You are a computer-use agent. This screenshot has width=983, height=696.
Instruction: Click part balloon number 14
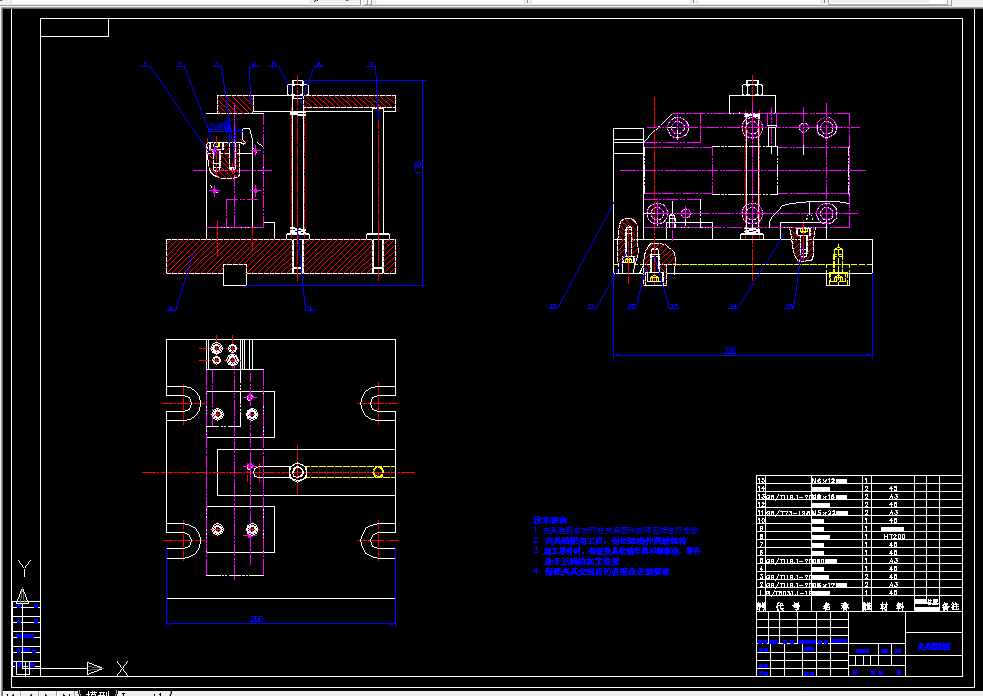pos(733,307)
